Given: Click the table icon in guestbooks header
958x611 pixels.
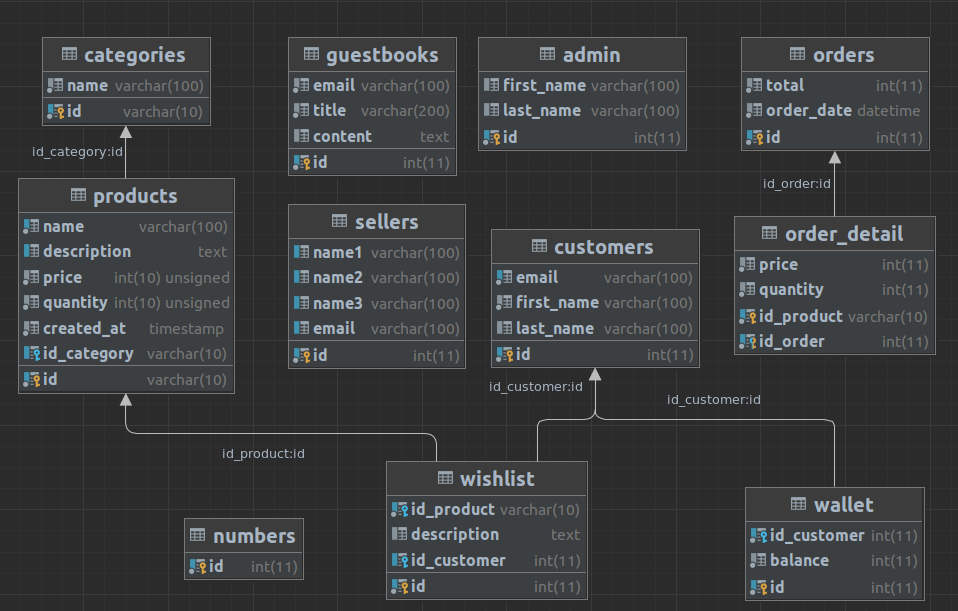Looking at the screenshot, I should click(311, 54).
